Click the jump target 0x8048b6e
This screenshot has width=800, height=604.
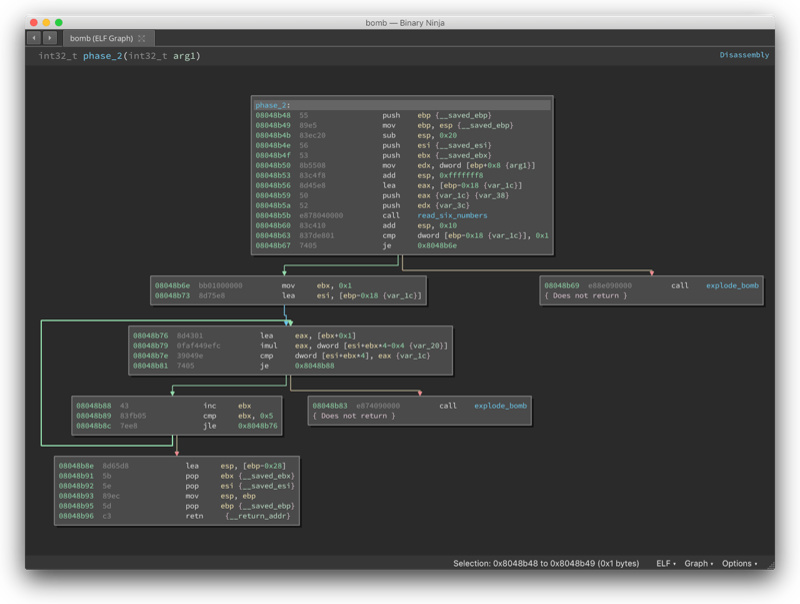click(x=437, y=245)
